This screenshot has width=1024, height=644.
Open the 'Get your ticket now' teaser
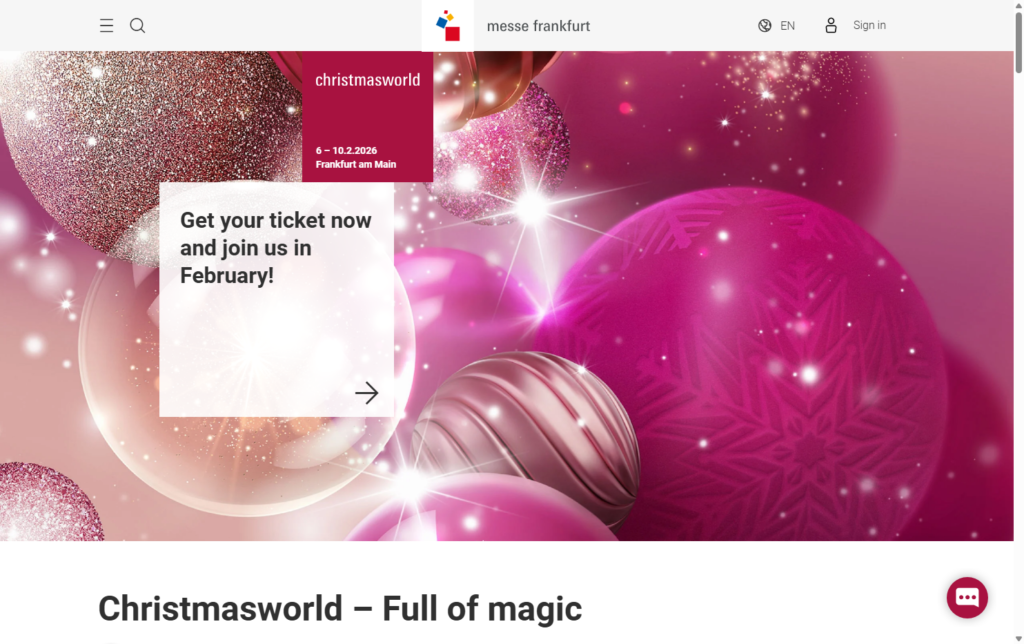pos(276,299)
